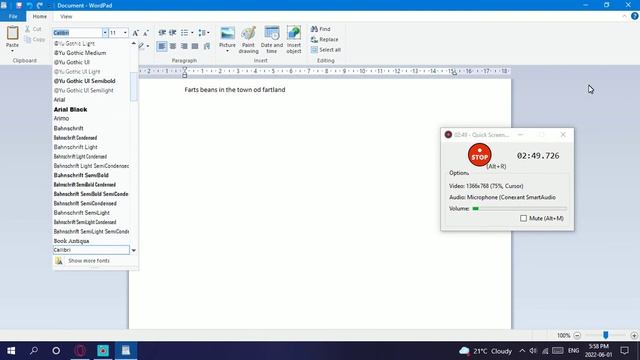Click Show more fonts

(x=89, y=261)
